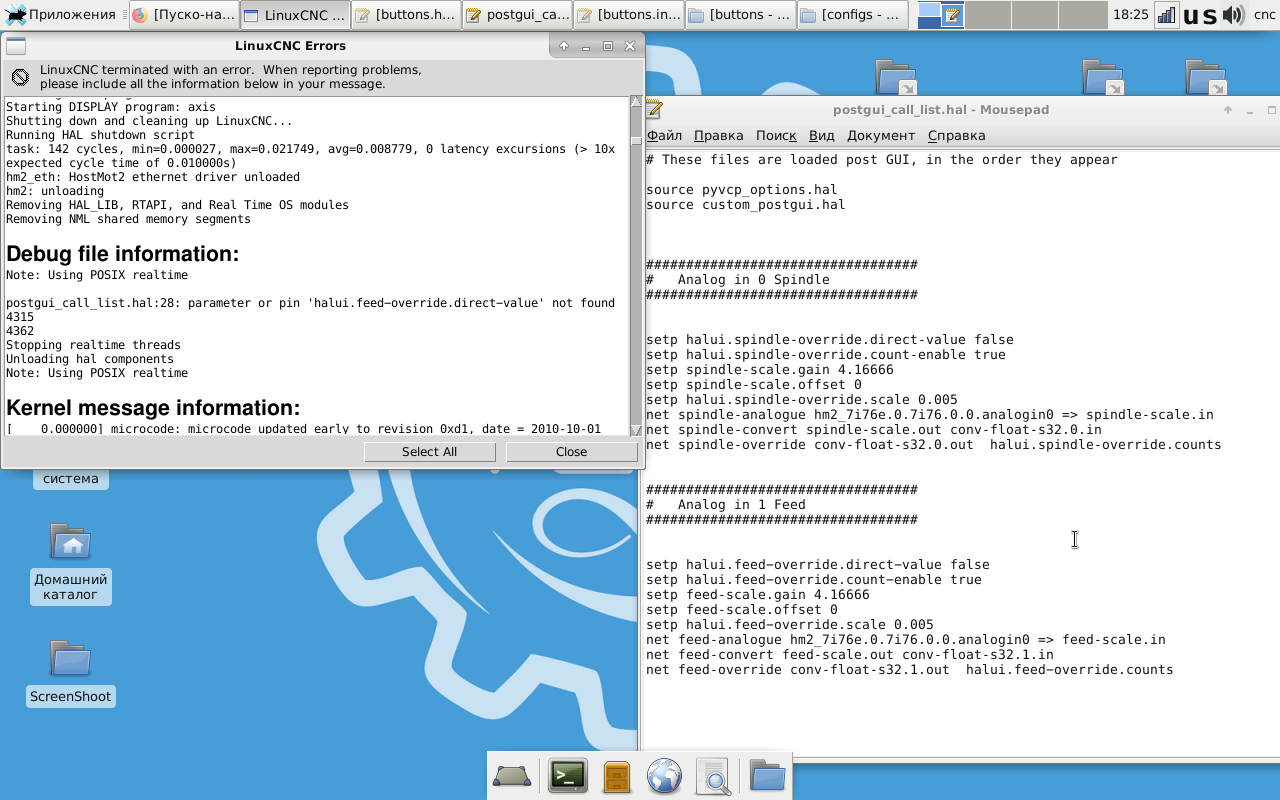Click the scroll-up arrow of the error log
The image size is (1280, 800).
point(636,102)
